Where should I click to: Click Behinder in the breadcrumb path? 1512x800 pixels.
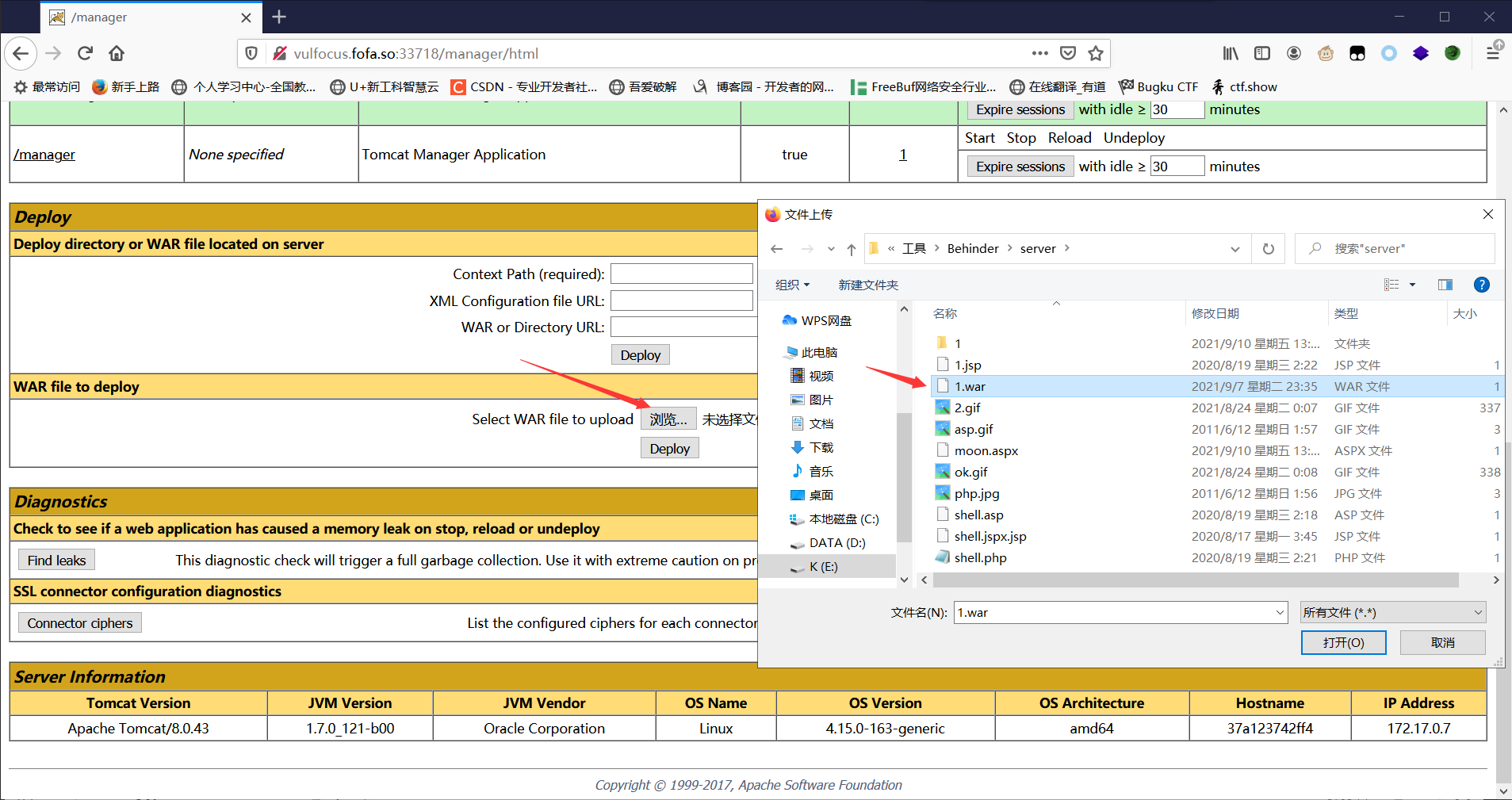click(973, 249)
